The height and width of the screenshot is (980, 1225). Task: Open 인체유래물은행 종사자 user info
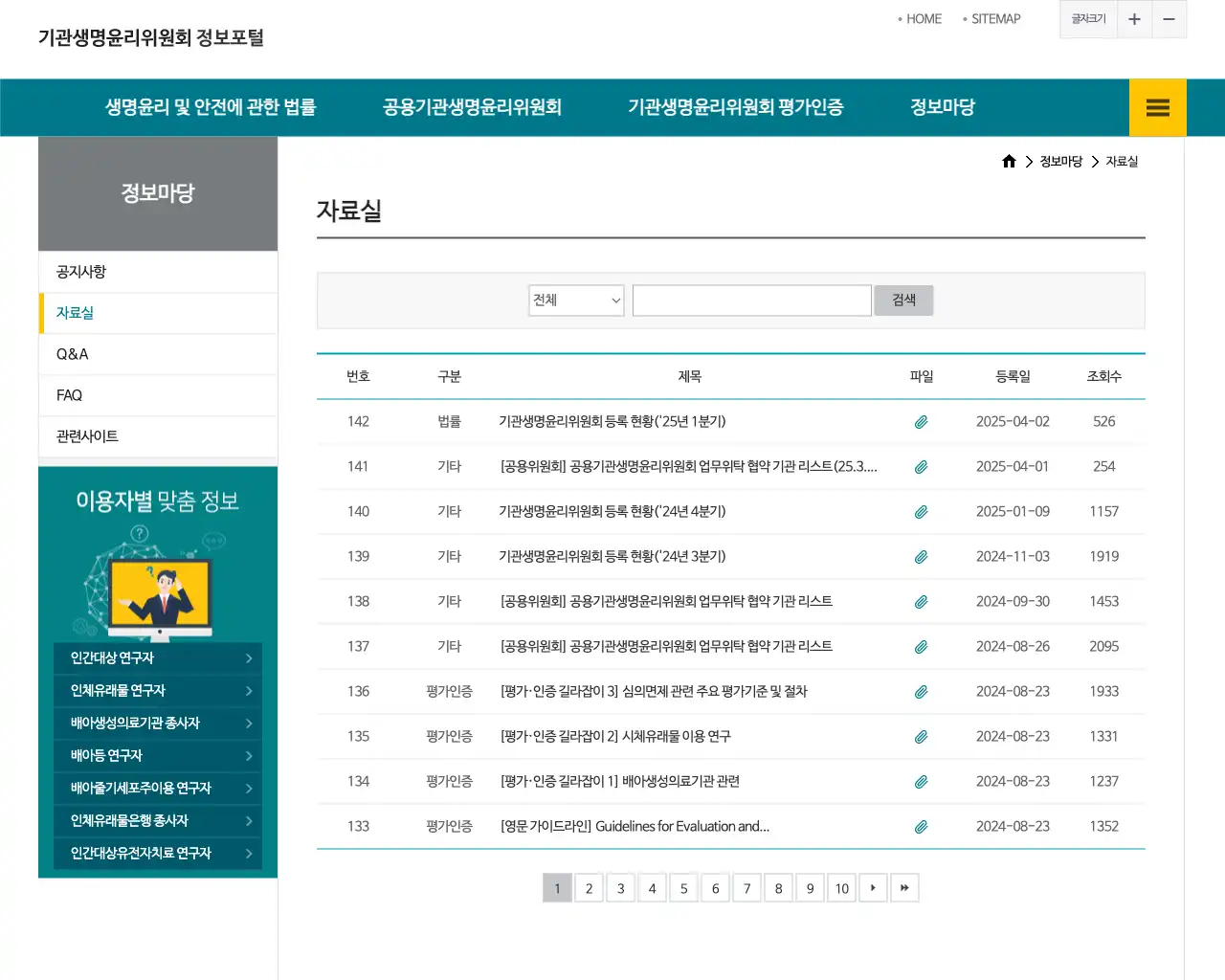[x=158, y=821]
